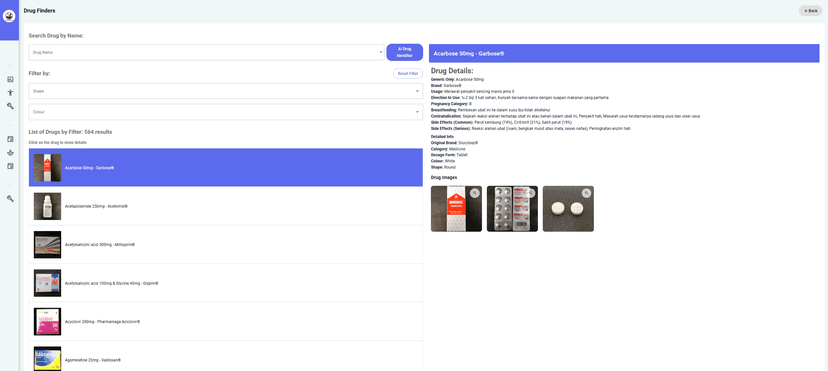Click the 'Pregnancy Category: B' line
This screenshot has width=828, height=371.
(451, 104)
